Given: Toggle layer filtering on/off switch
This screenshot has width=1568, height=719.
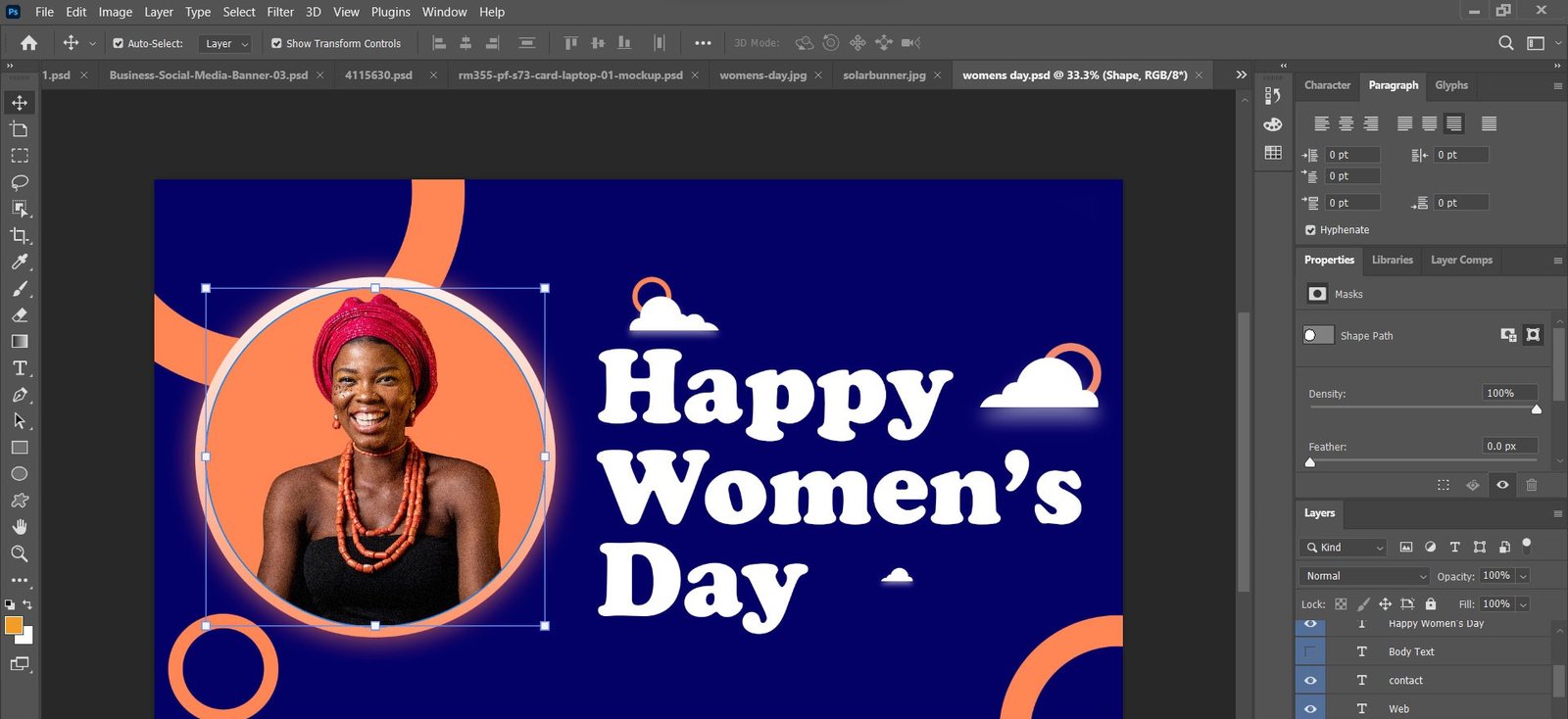Looking at the screenshot, I should (1527, 545).
